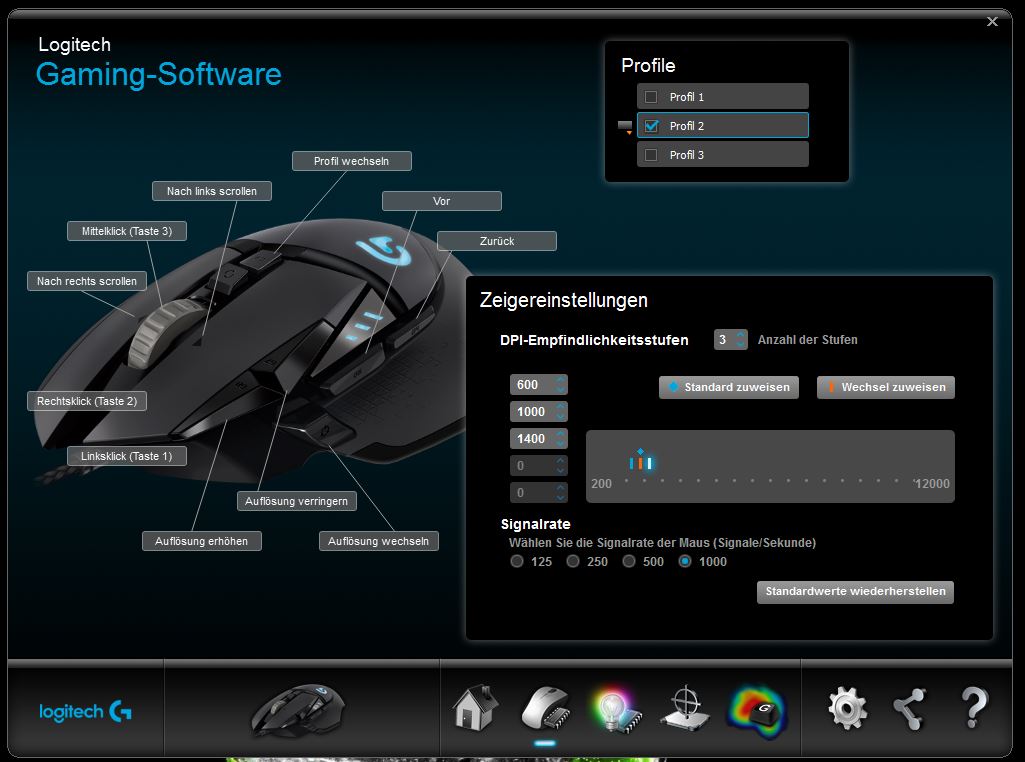
Task: Click the stepper arrows of the 600 DPI field
Action: pos(560,385)
